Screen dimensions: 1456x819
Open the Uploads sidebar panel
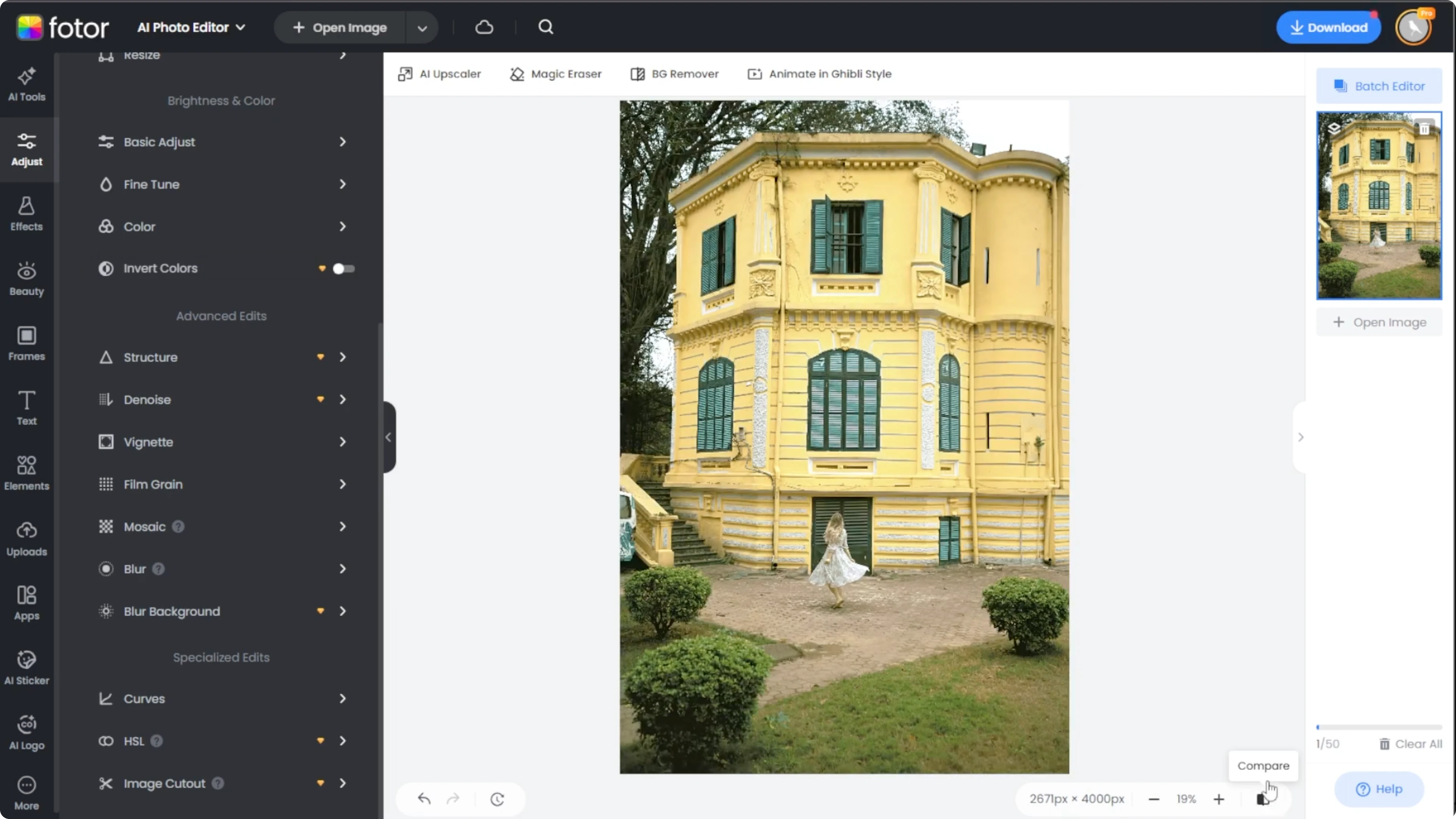[27, 538]
